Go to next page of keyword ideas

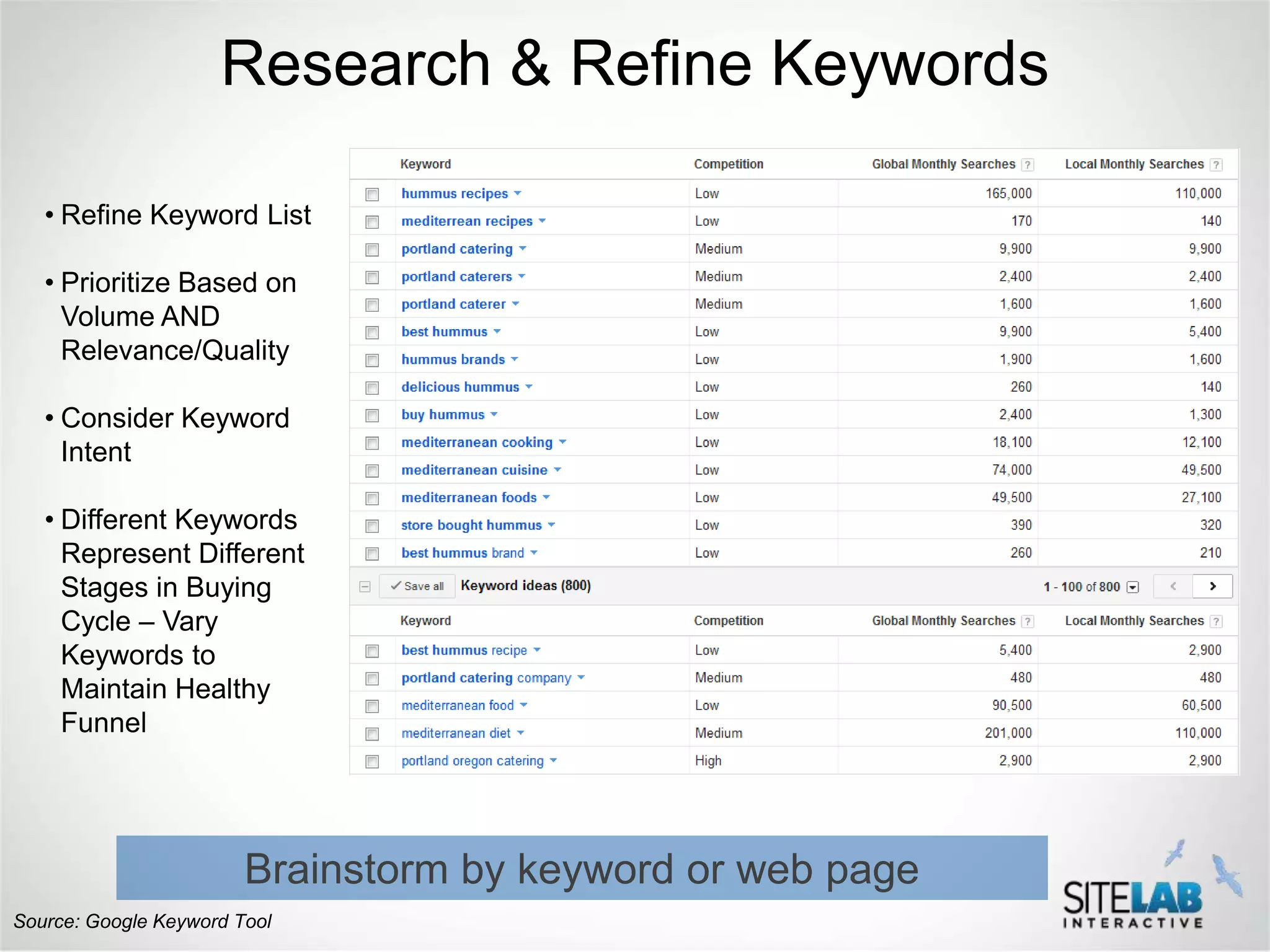1212,586
